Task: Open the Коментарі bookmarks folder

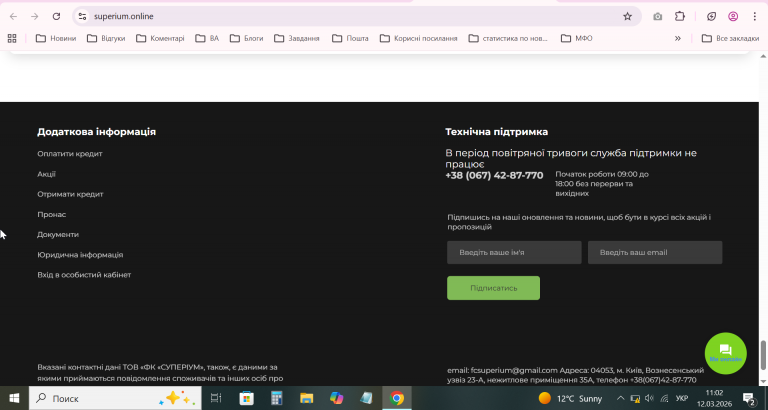Action: pyautogui.click(x=160, y=38)
